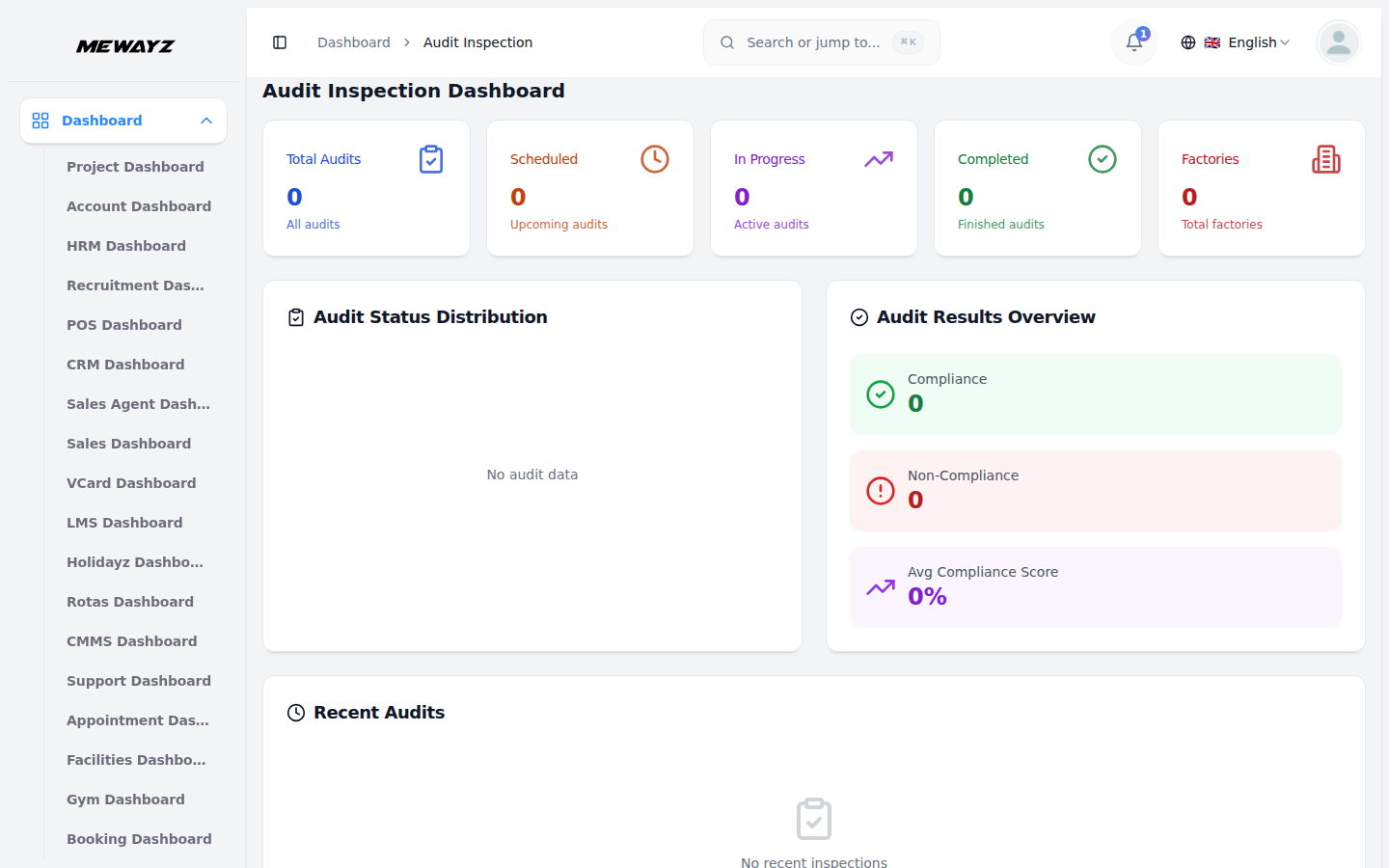The width and height of the screenshot is (1389, 868).
Task: Click the clock icon on Scheduled card
Action: click(655, 158)
